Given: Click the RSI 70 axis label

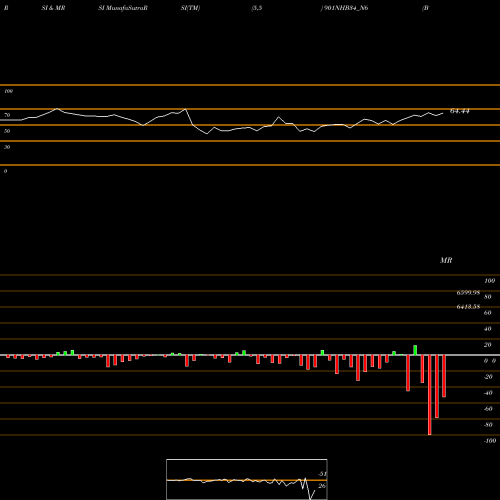Looking at the screenshot, I should pos(7,115).
